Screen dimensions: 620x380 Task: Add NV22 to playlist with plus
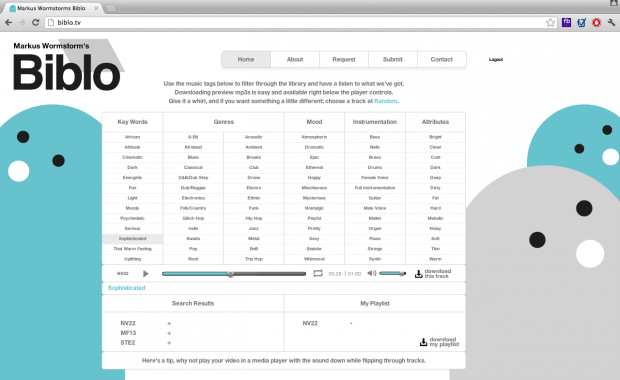pos(169,323)
